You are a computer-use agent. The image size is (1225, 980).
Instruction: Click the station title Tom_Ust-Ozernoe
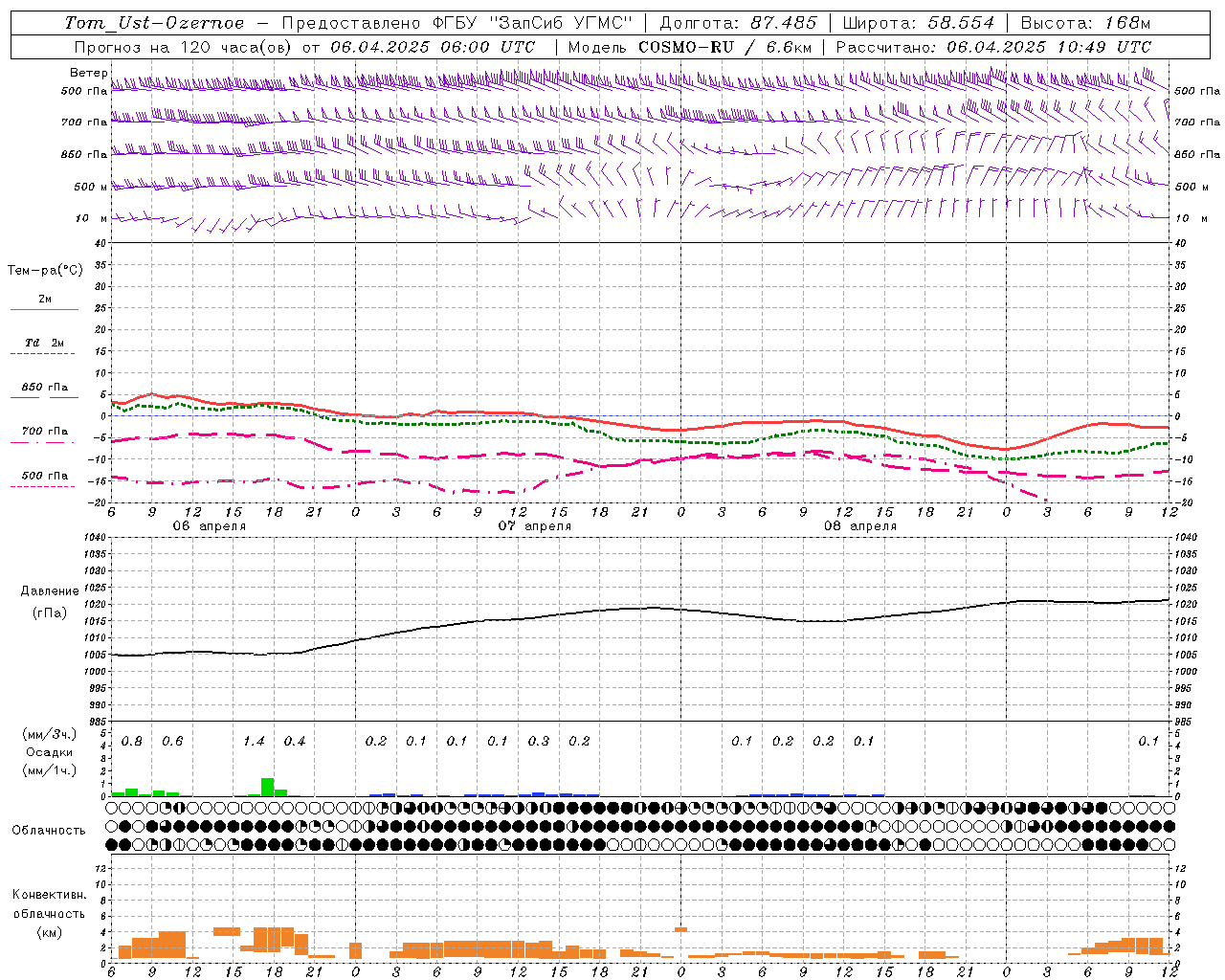pos(155,23)
